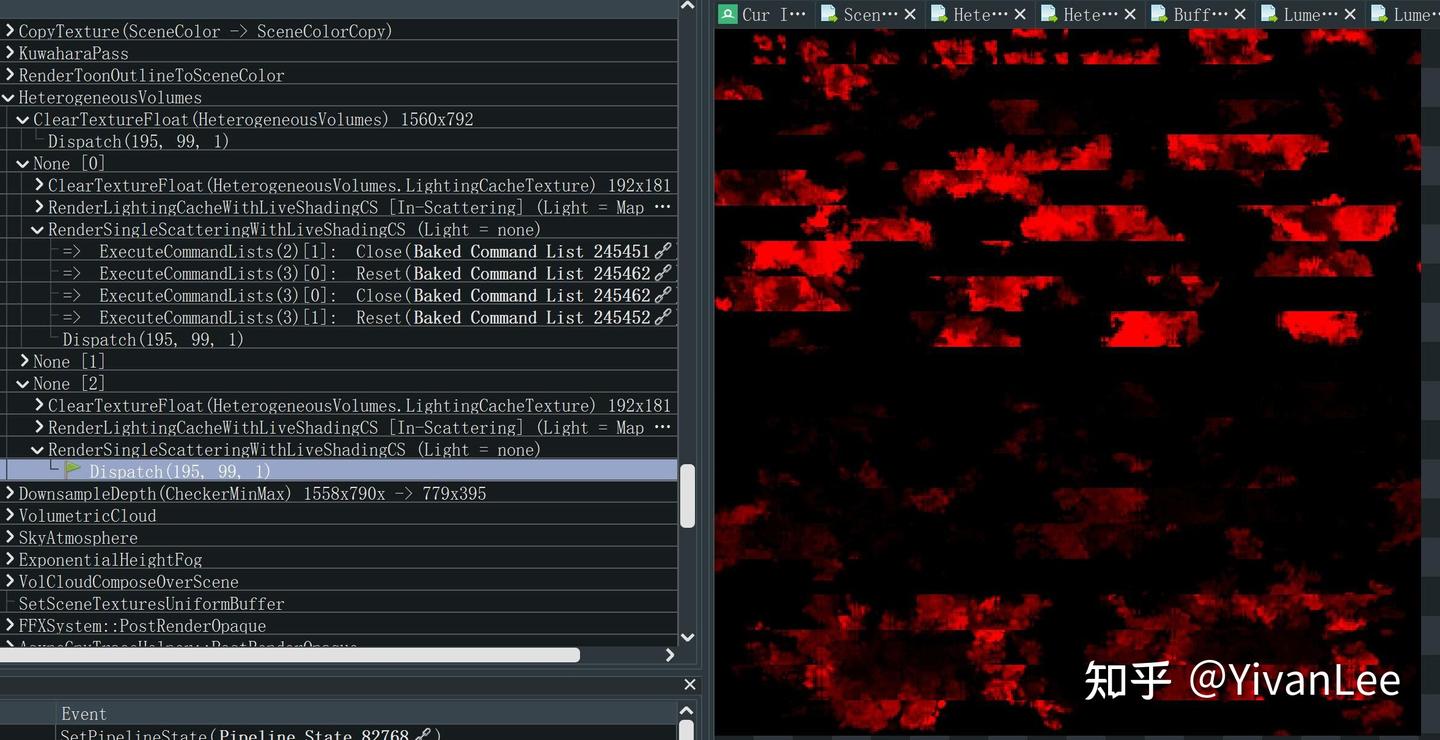The height and width of the screenshot is (740, 1440).
Task: Click the up scroll arrow of the event browser
Action: click(687, 5)
